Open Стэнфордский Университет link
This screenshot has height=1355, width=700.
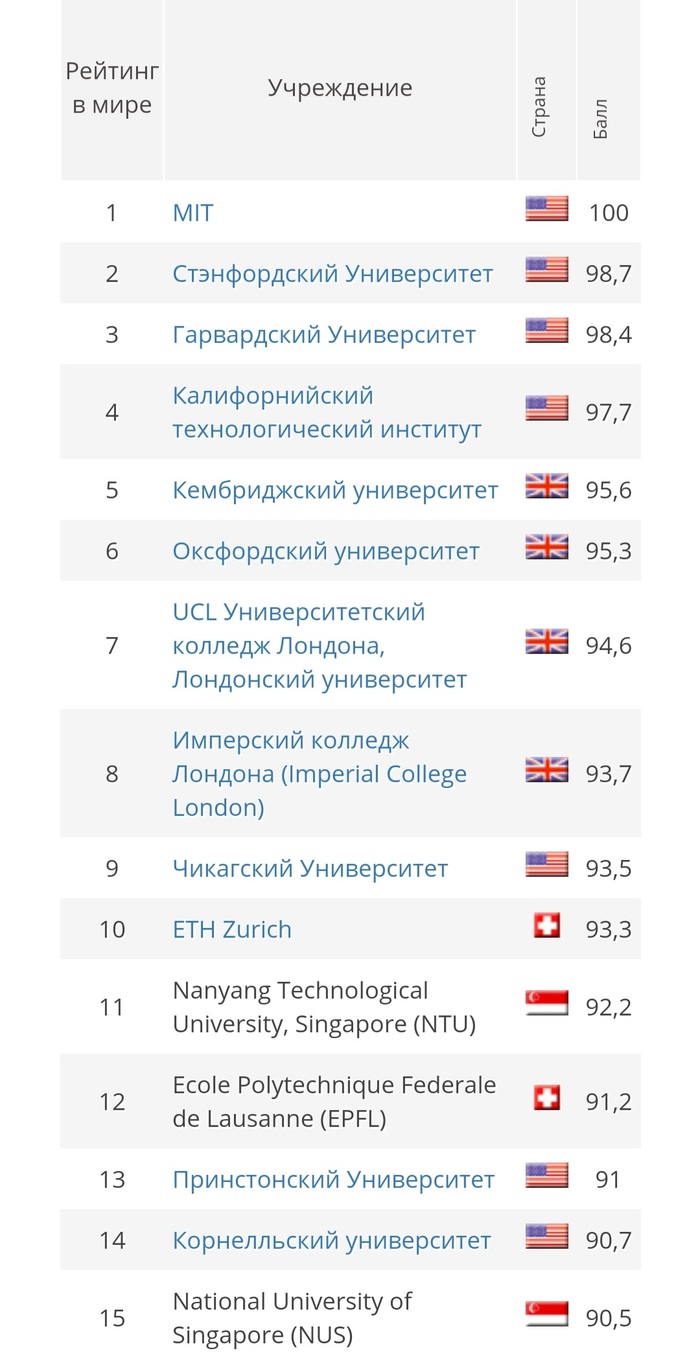(x=332, y=273)
